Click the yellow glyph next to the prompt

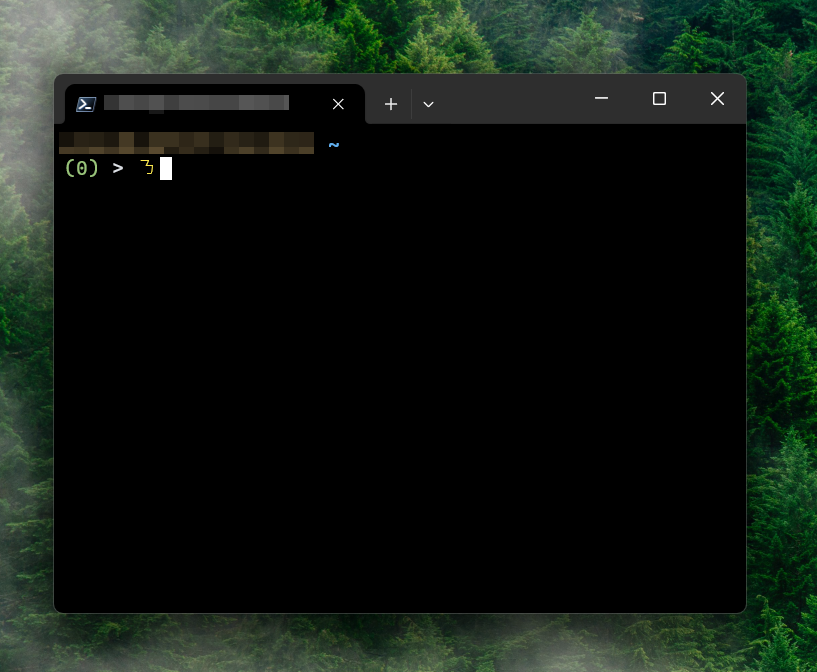[x=147, y=167]
